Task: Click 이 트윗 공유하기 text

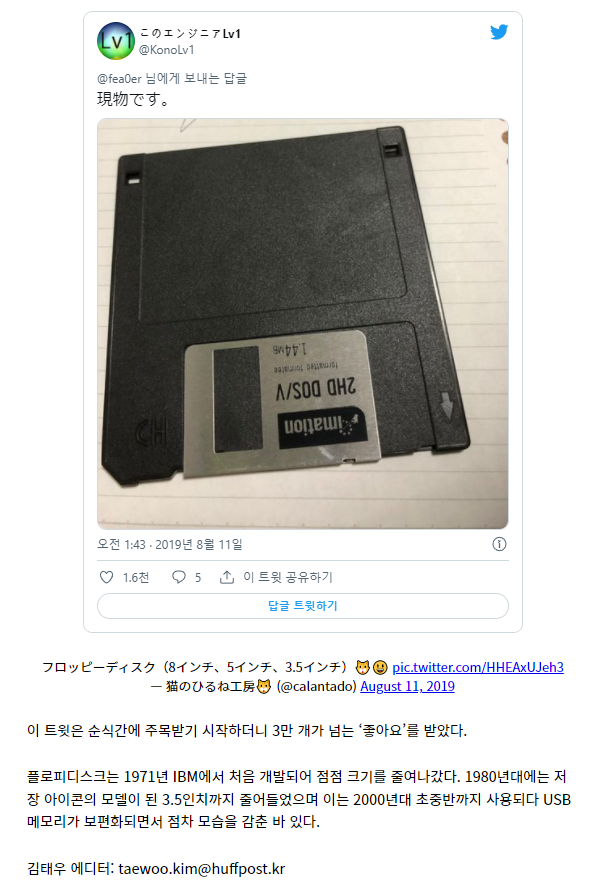Action: 288,577
